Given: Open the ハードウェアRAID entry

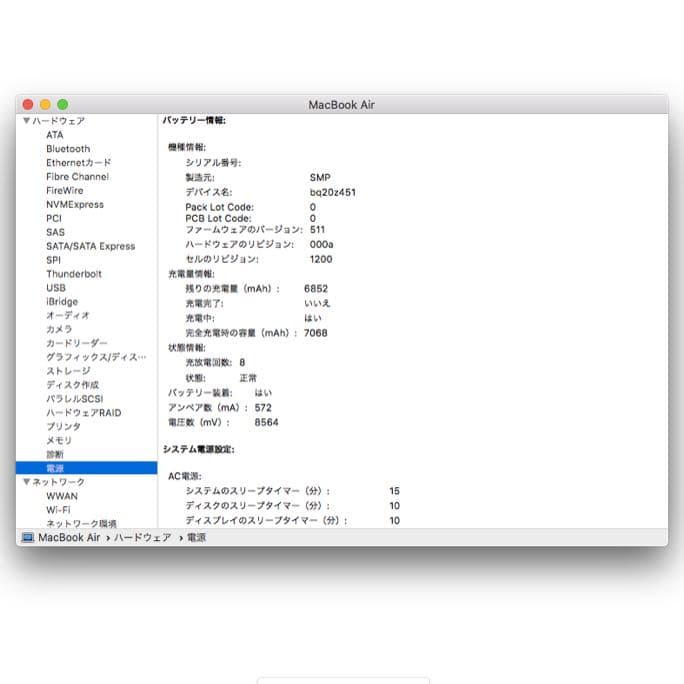Looking at the screenshot, I should click(84, 413).
